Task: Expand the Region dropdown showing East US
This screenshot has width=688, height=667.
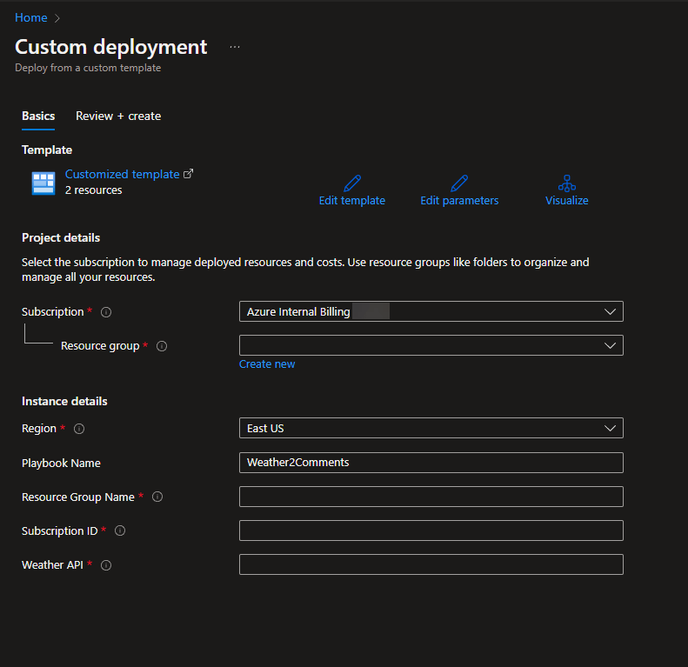Action: tap(430, 428)
